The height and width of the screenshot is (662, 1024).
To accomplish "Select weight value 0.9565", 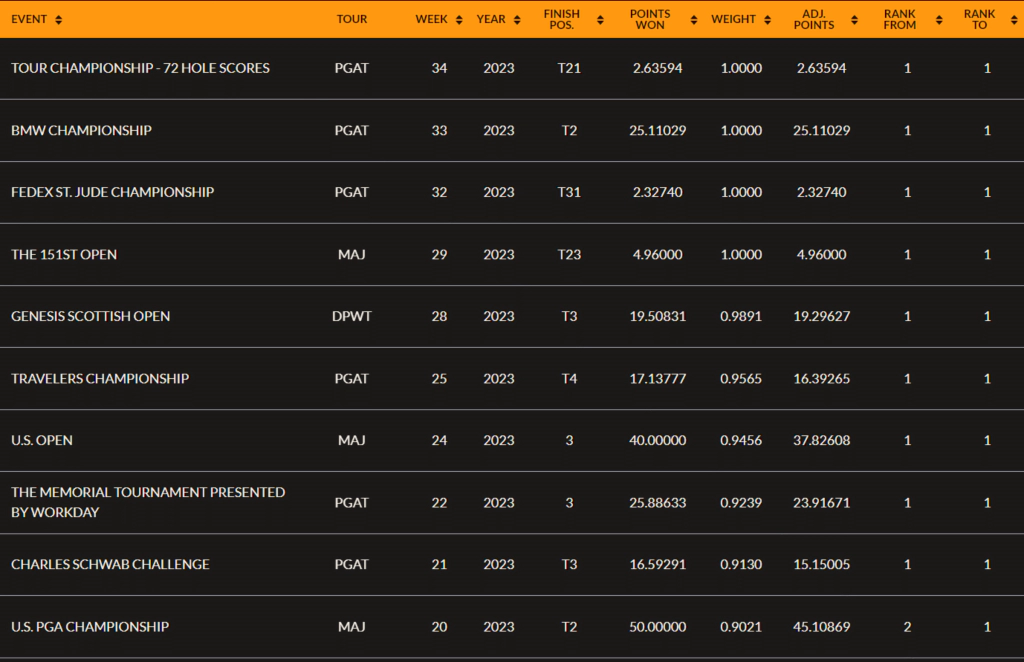I will pos(741,378).
